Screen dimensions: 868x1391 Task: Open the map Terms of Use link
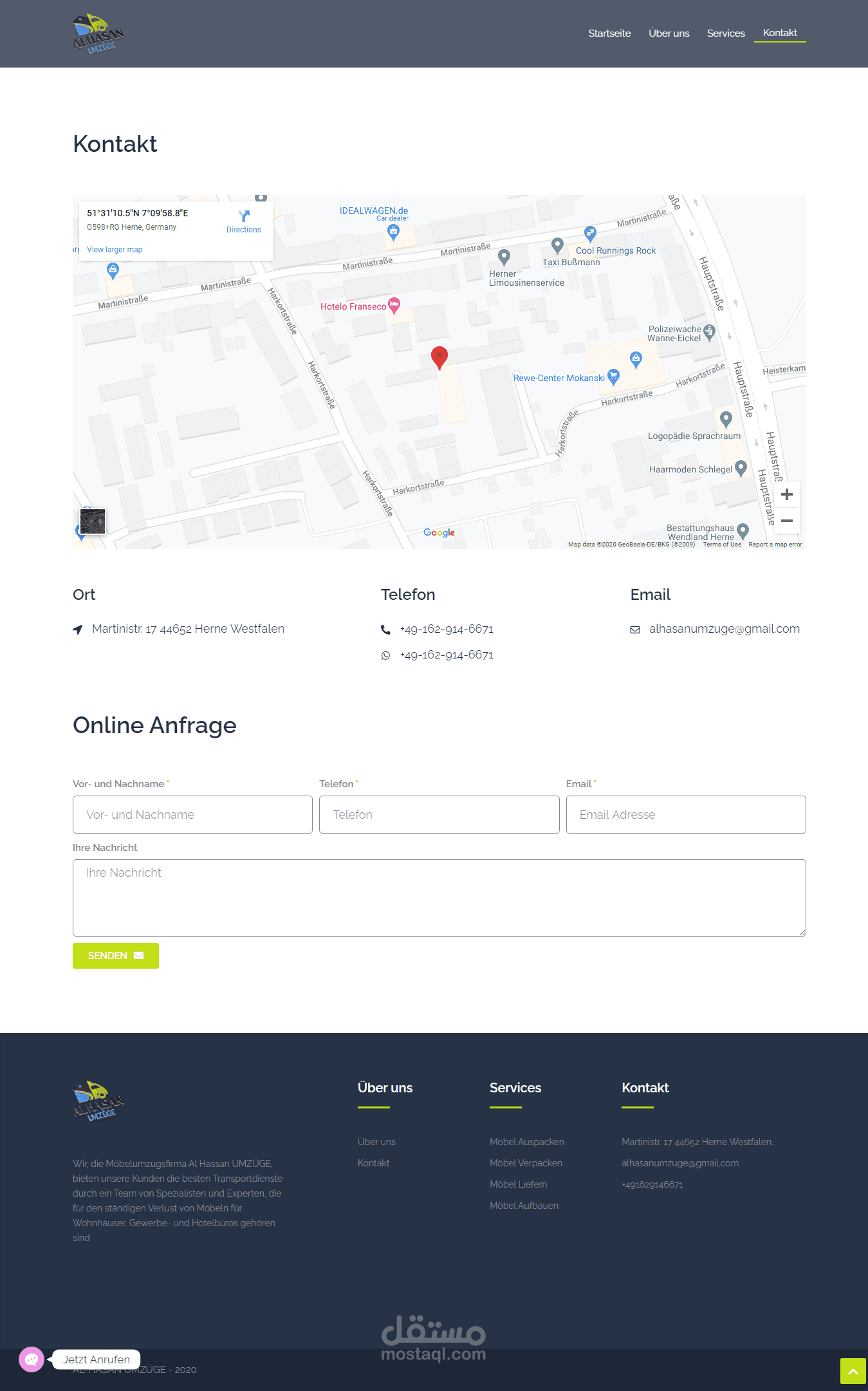click(722, 545)
